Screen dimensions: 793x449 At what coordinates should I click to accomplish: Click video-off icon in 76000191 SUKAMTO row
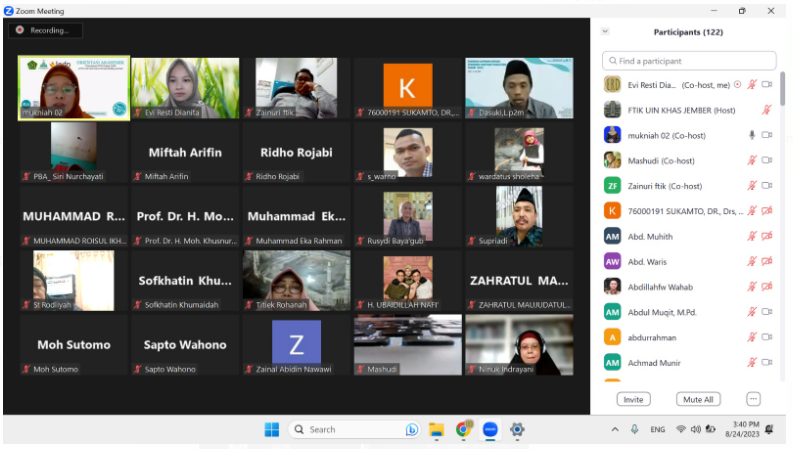coord(767,211)
